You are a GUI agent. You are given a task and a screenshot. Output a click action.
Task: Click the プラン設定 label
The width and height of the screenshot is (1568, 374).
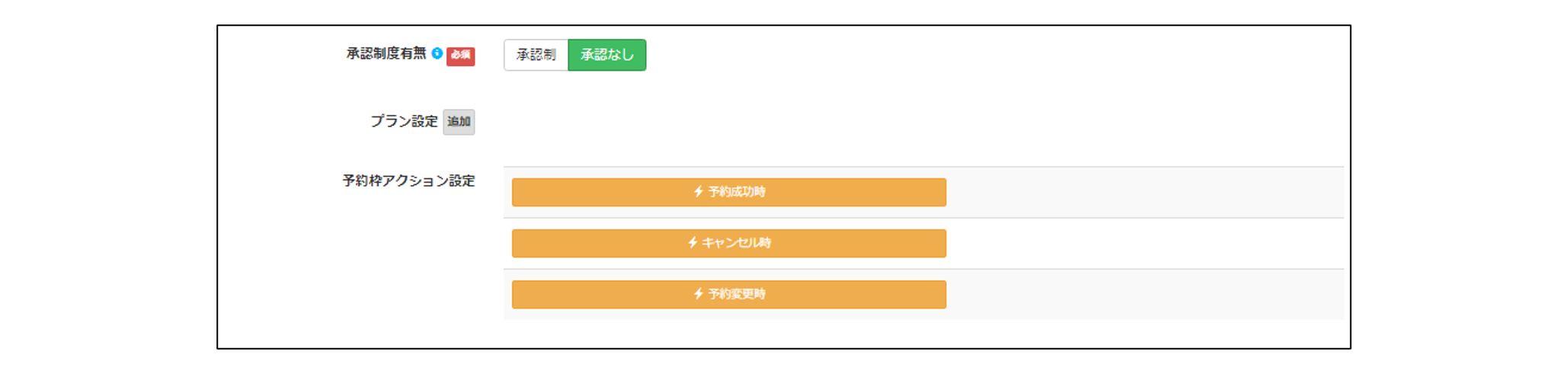pos(404,121)
